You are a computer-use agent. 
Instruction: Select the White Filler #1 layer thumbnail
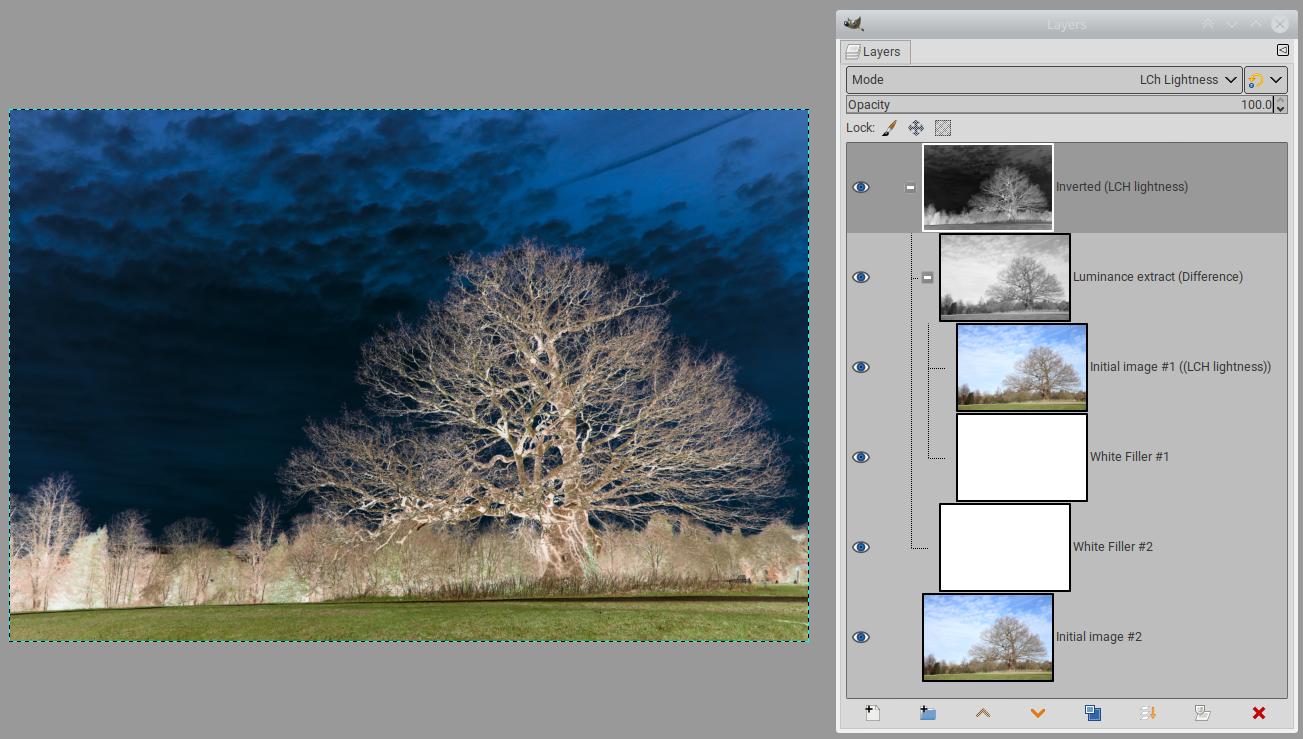(1021, 457)
